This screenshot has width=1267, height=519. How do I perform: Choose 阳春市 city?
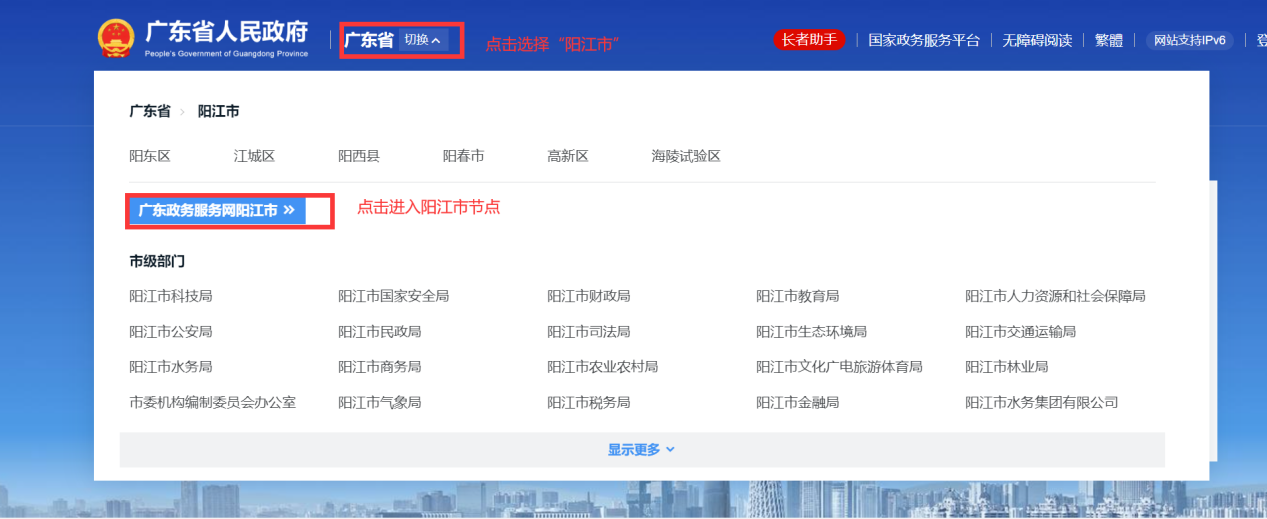coord(464,156)
